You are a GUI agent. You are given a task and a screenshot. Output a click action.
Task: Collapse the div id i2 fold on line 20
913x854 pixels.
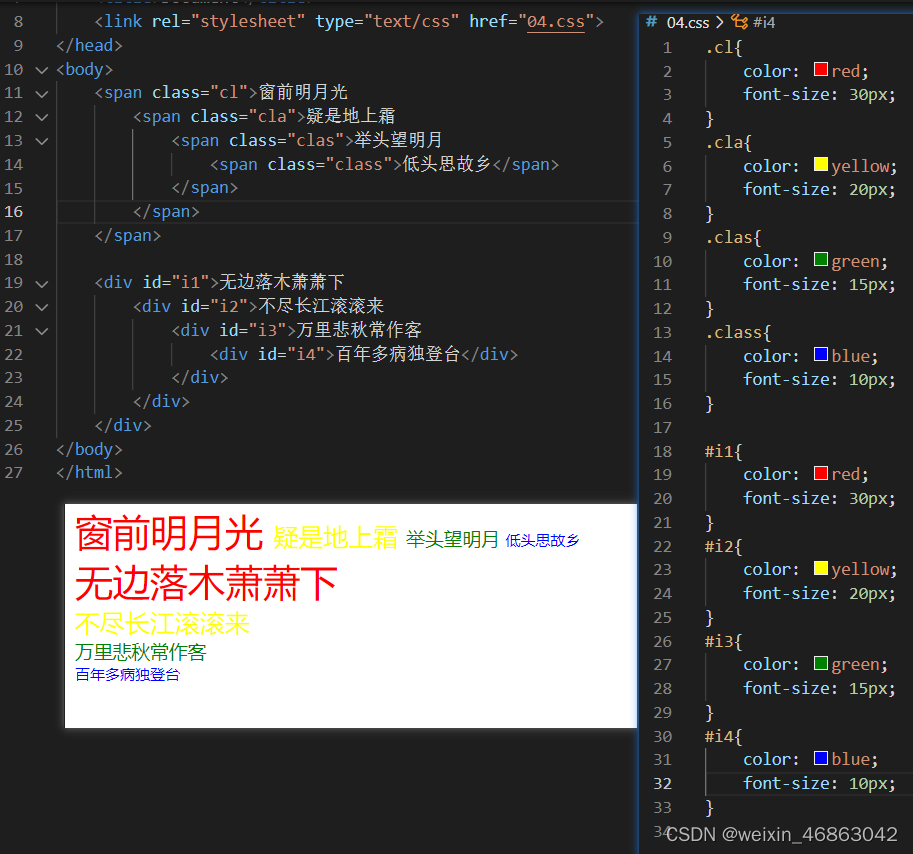[x=41, y=307]
